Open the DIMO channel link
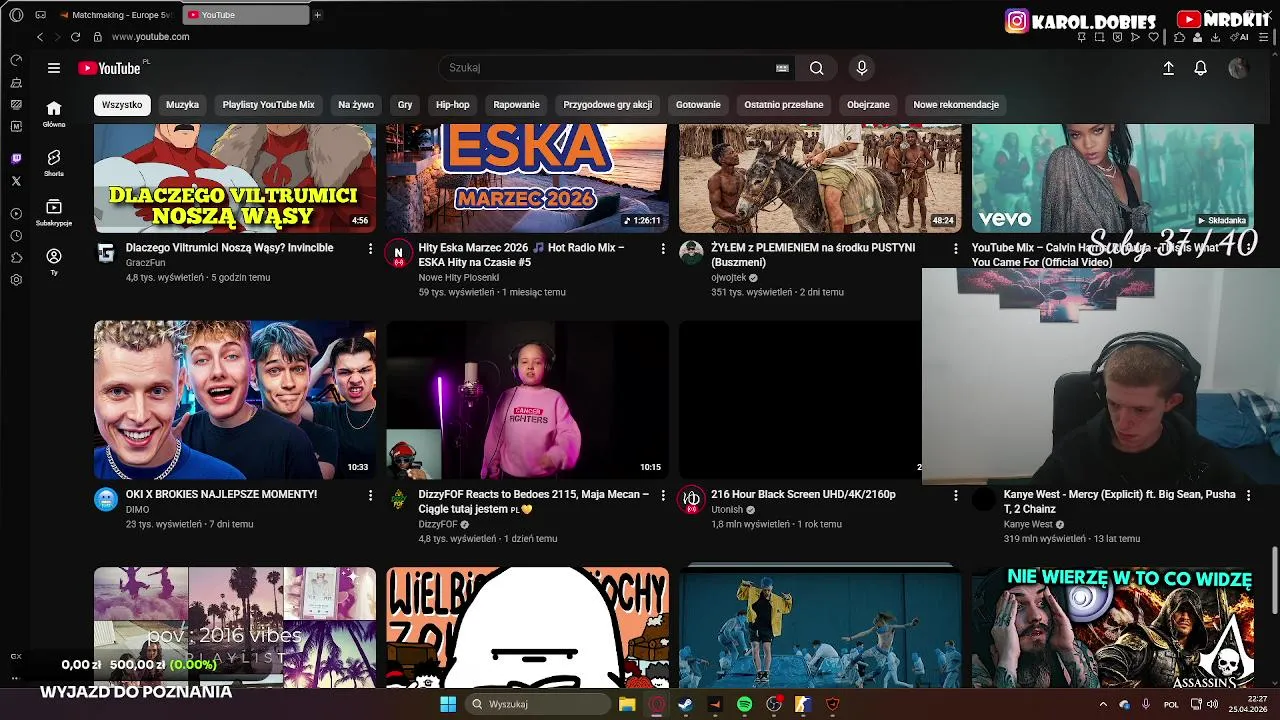The height and width of the screenshot is (720, 1280). pos(137,510)
